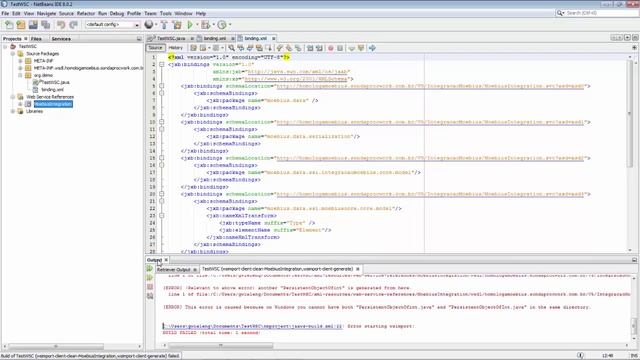
Task: Open dropdown arrow beside Run Project icon
Action: [197, 25]
